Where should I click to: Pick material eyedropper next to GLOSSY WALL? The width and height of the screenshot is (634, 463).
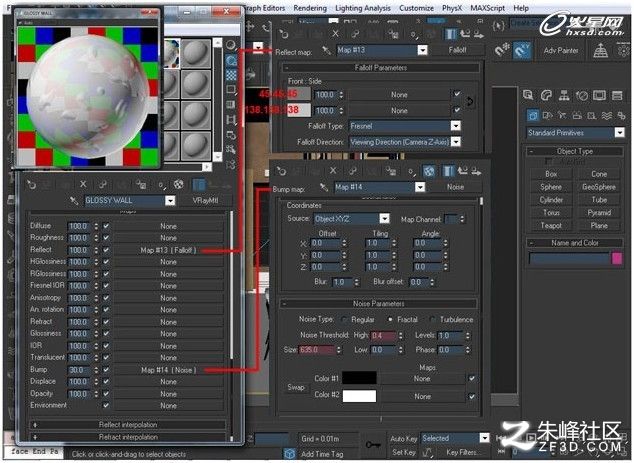[x=74, y=201]
